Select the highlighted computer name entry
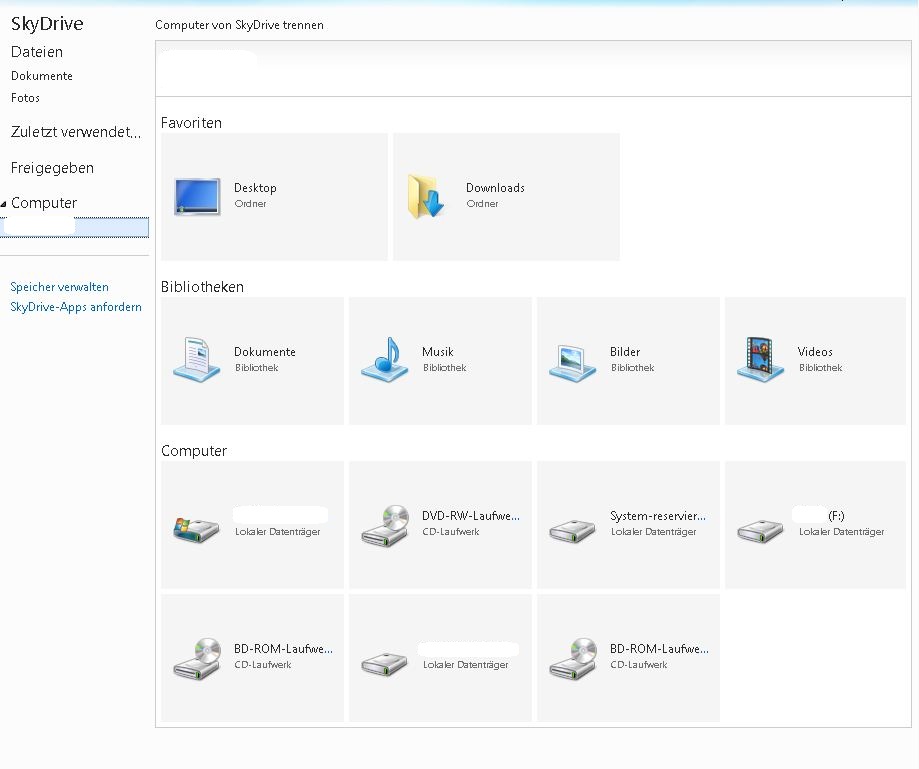Image resolution: width=919 pixels, height=769 pixels. pos(74,227)
